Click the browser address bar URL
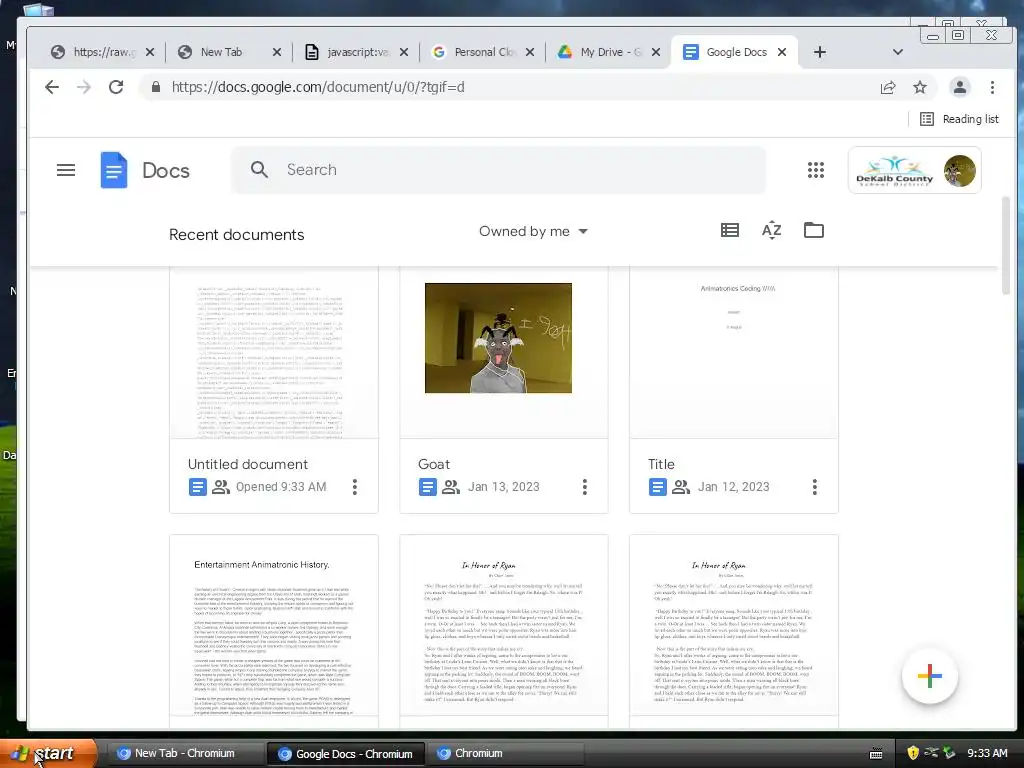1024x768 pixels. (318, 87)
